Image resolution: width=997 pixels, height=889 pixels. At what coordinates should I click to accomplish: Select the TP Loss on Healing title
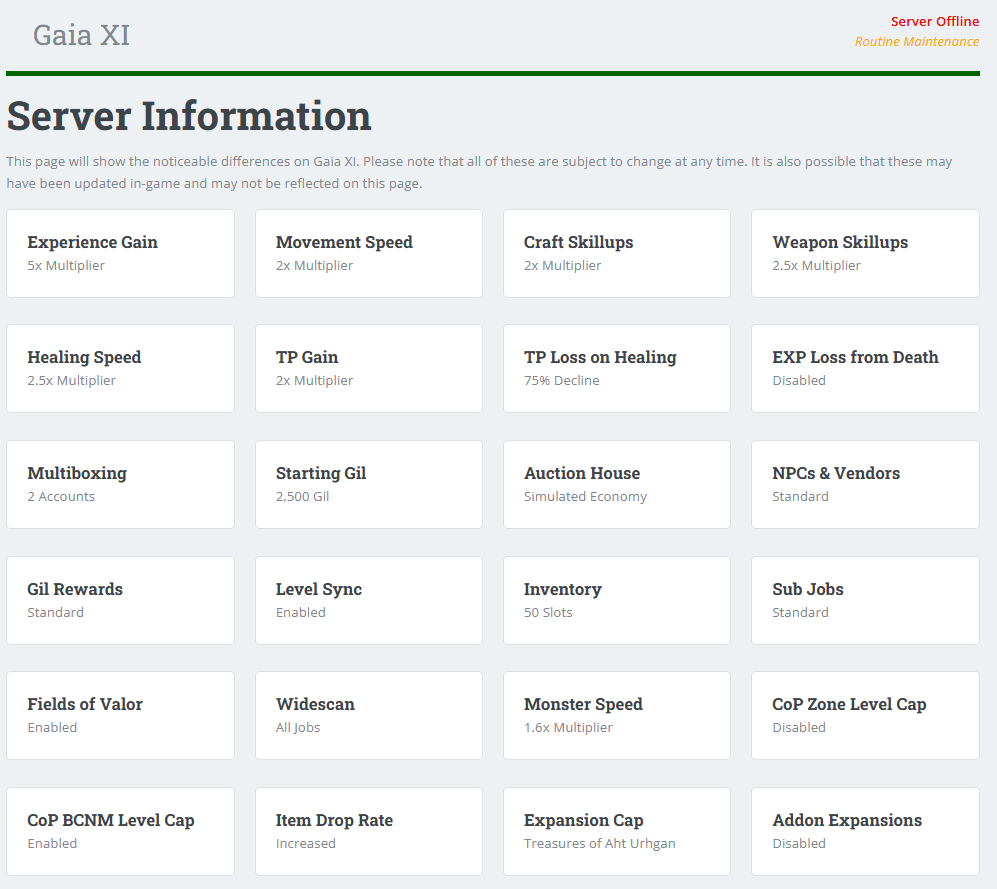(600, 357)
